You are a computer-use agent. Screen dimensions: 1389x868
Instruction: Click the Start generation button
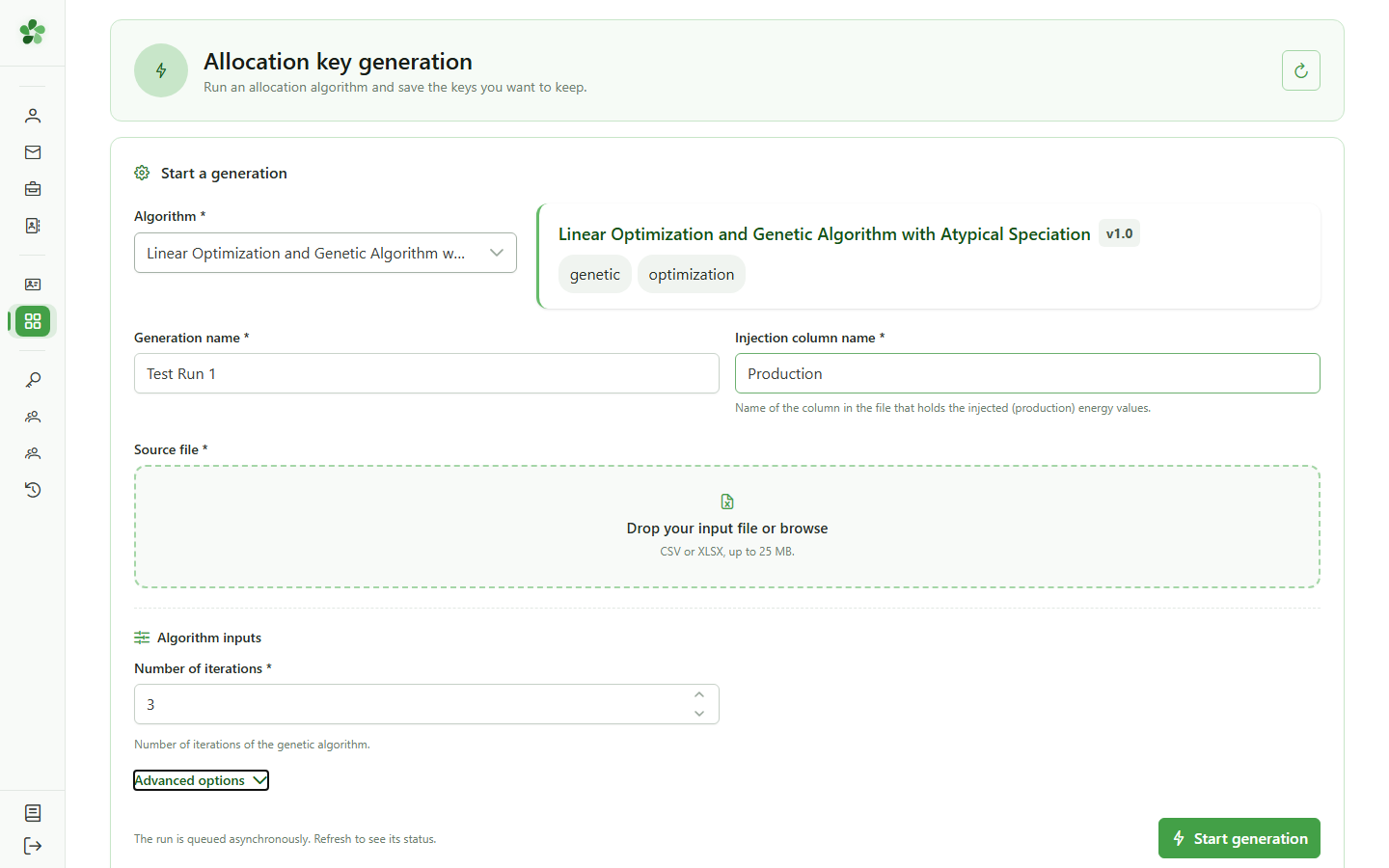(x=1239, y=838)
